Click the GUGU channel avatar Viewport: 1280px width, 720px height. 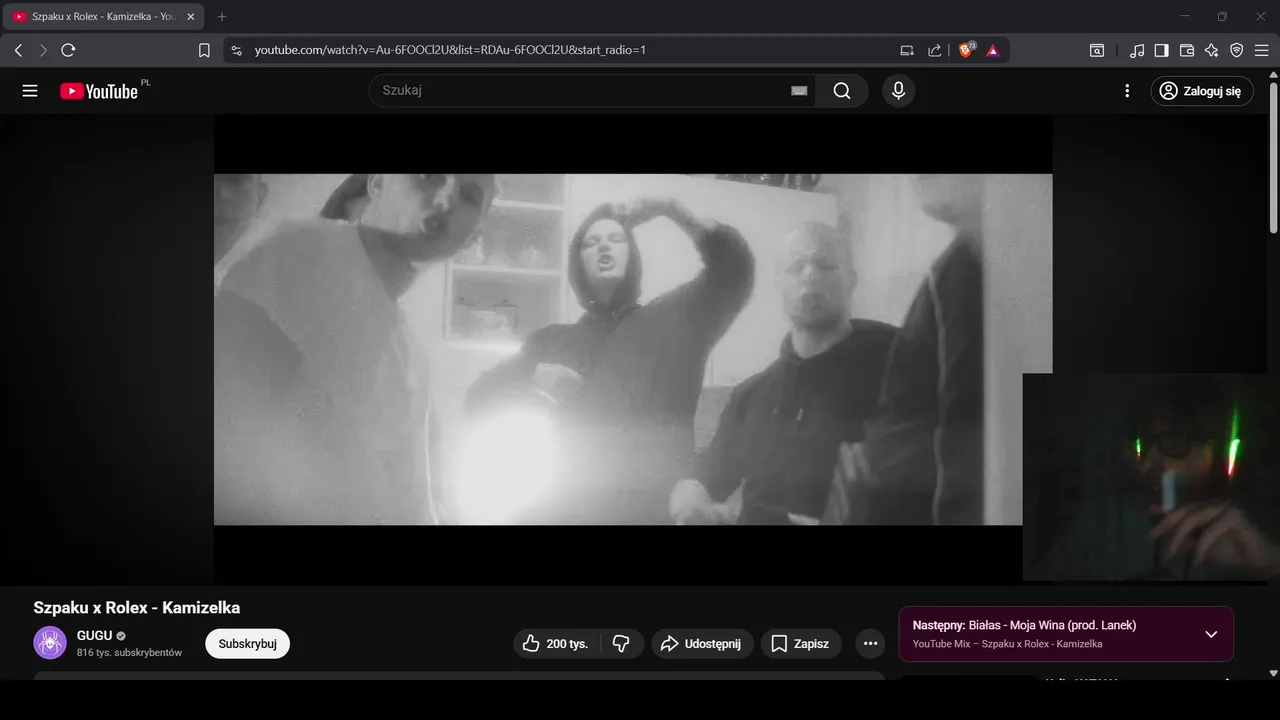coord(50,643)
